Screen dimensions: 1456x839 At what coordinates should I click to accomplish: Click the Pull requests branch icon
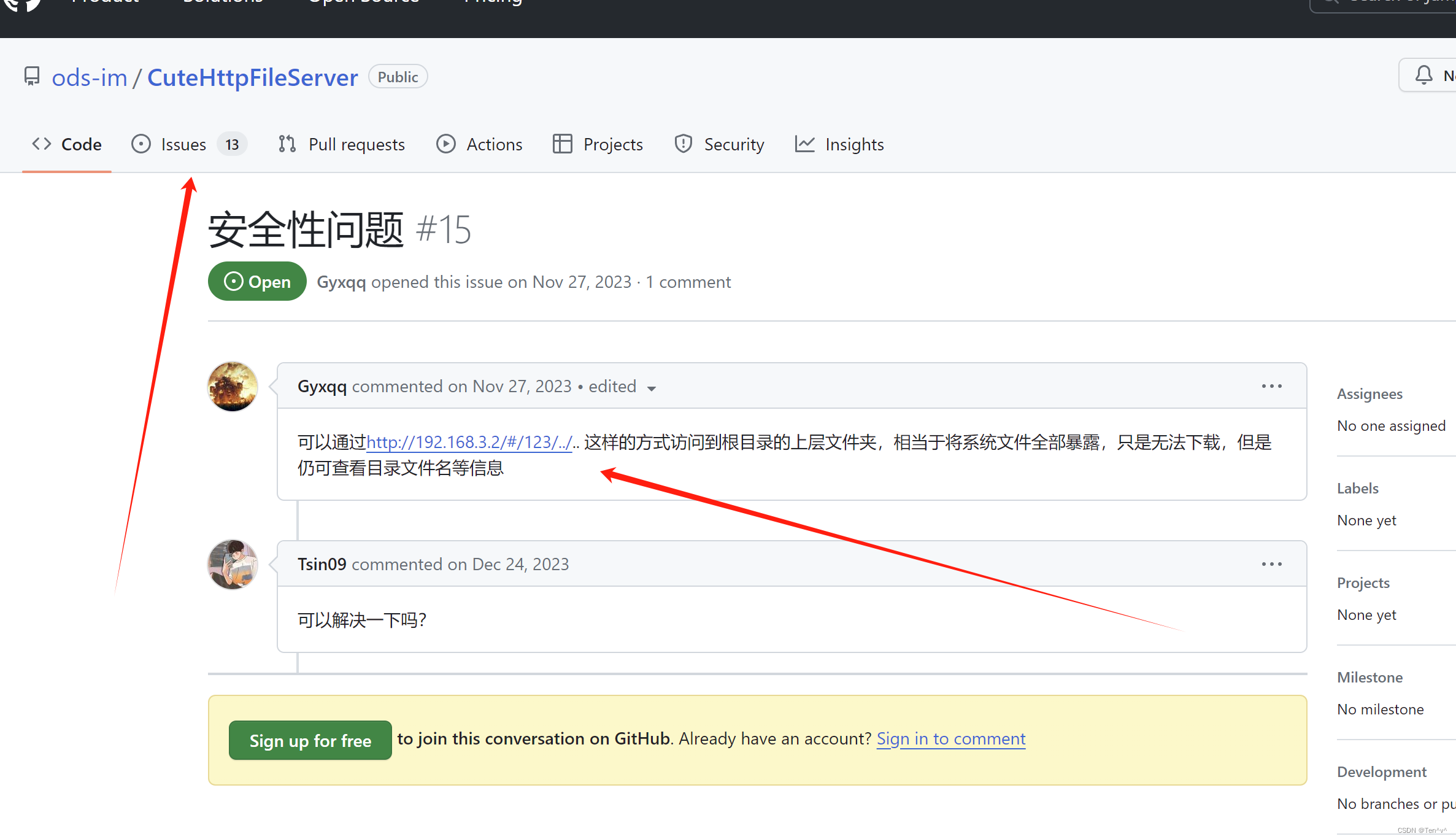point(287,144)
